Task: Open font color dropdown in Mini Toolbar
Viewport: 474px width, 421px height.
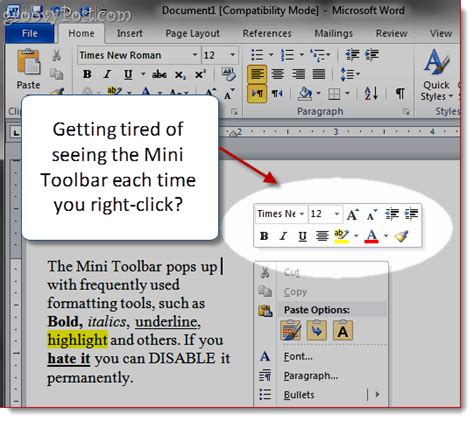Action: [386, 236]
